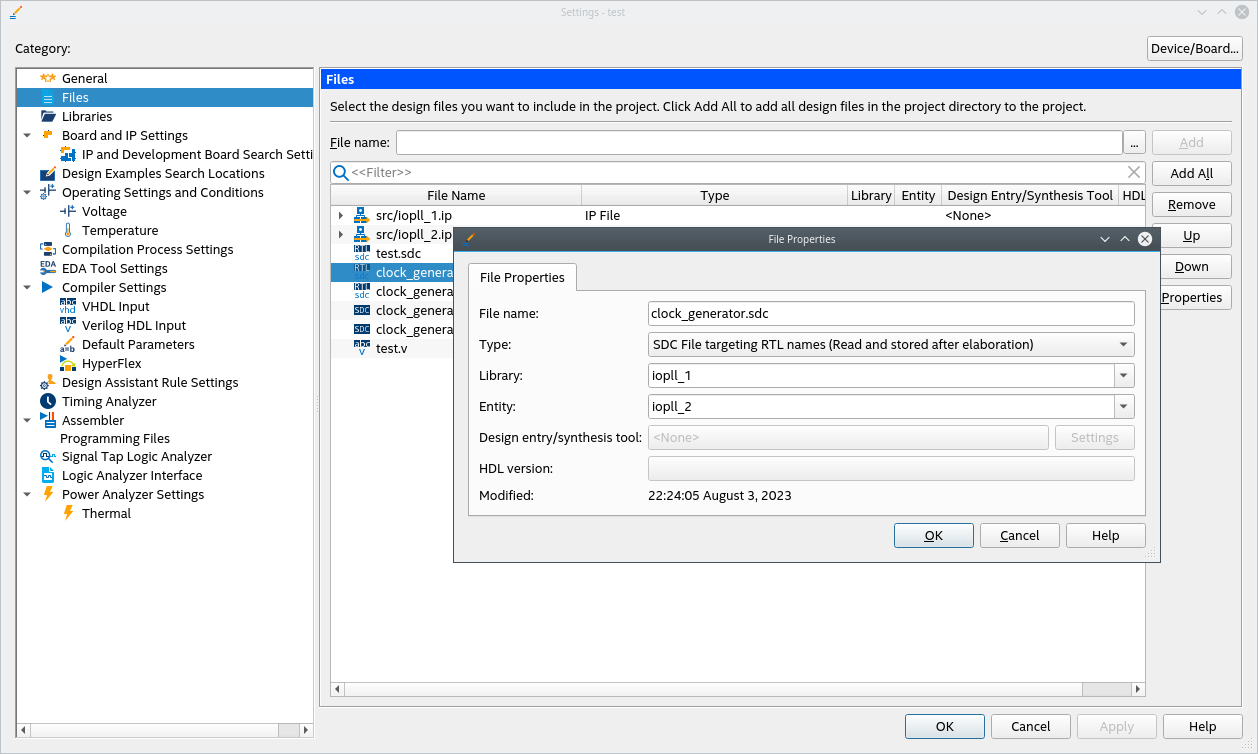The height and width of the screenshot is (754, 1258).
Task: Click the Device/Board... button
Action: pos(1194,48)
